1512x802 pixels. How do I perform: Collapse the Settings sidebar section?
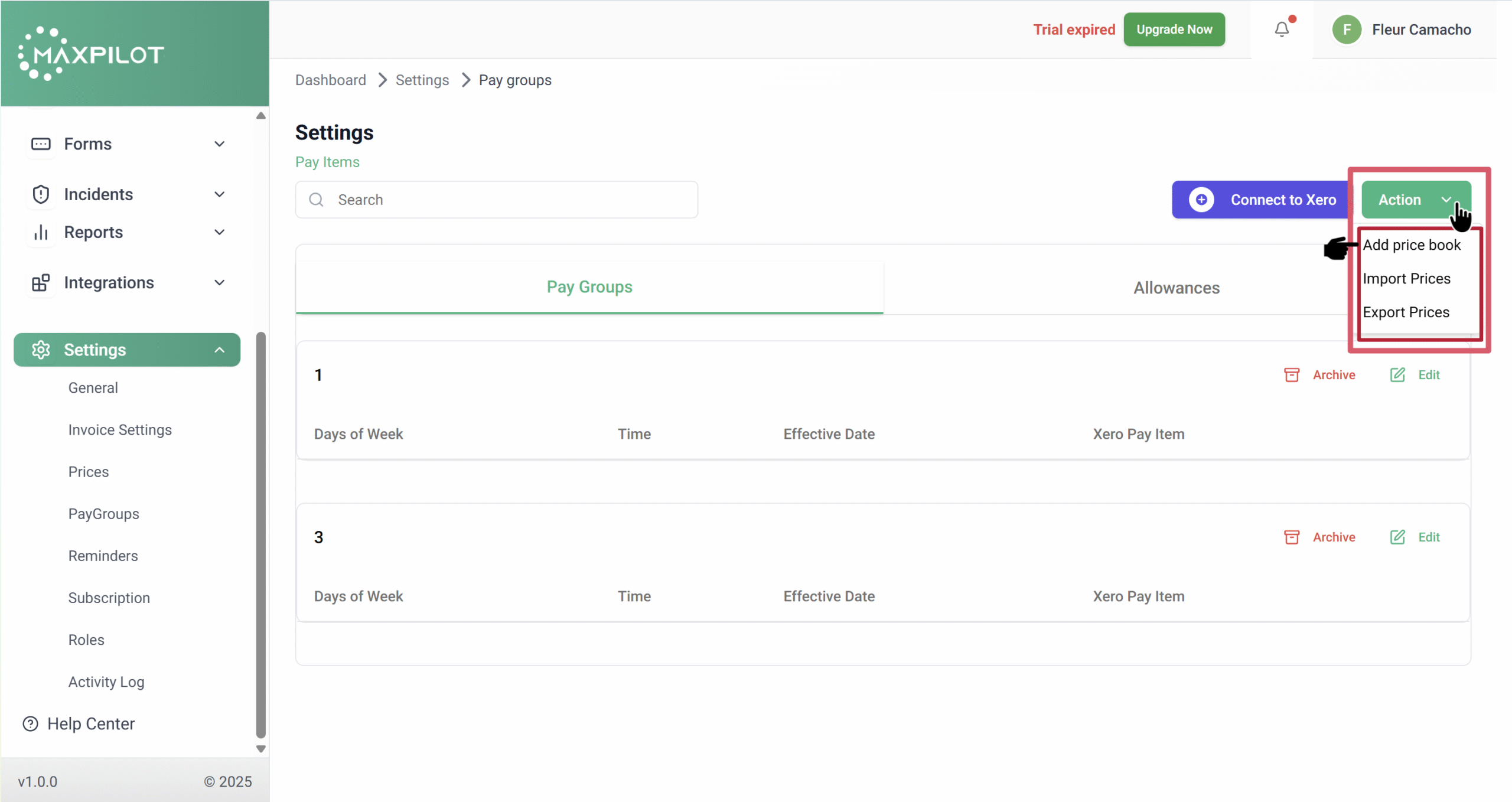pos(220,350)
